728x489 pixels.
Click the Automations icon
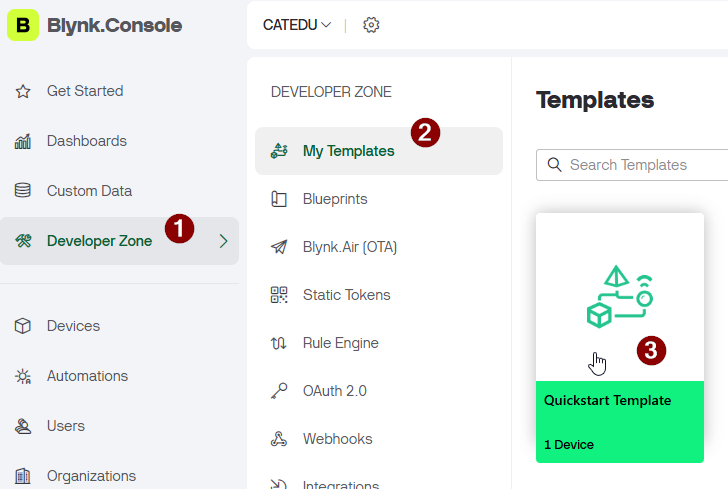tap(23, 376)
